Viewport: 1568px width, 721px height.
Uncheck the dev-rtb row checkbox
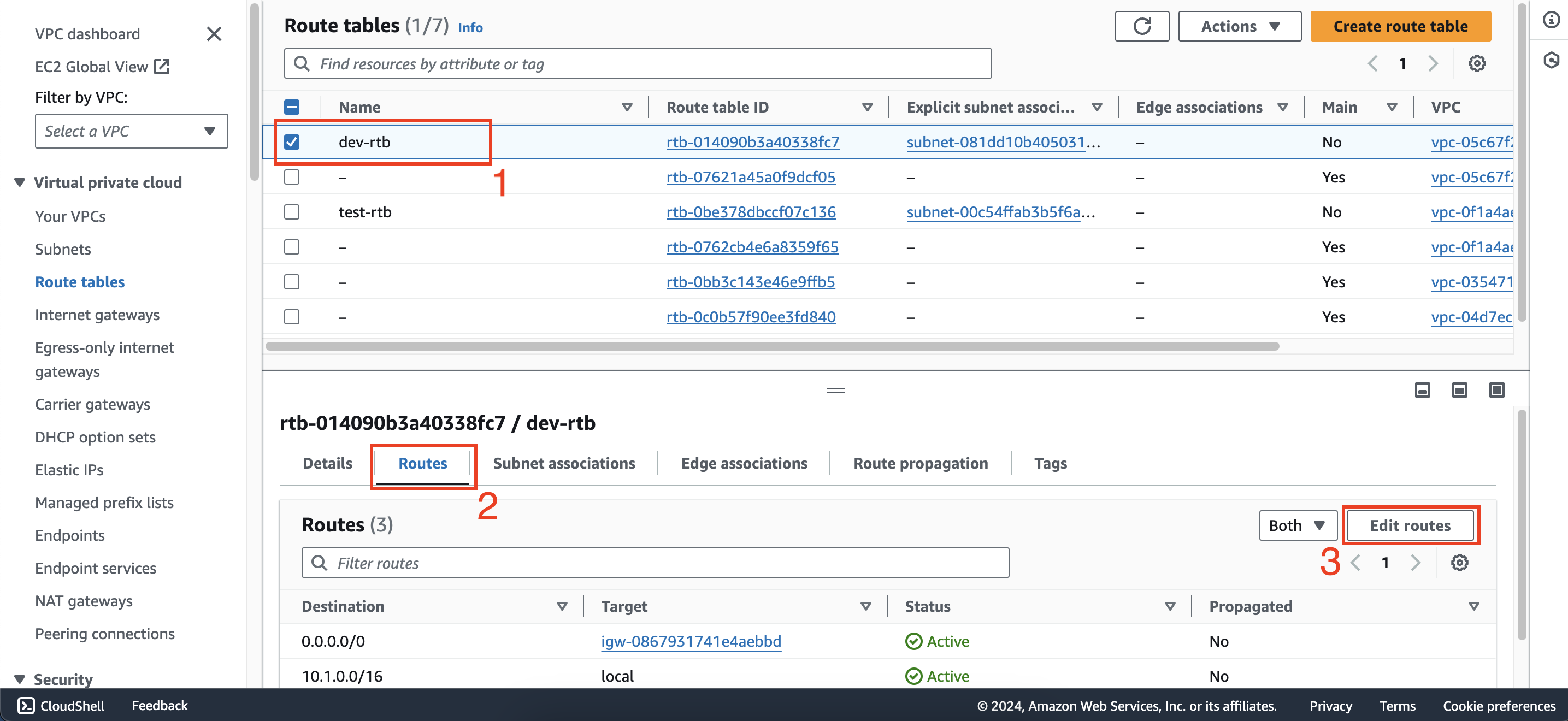292,142
